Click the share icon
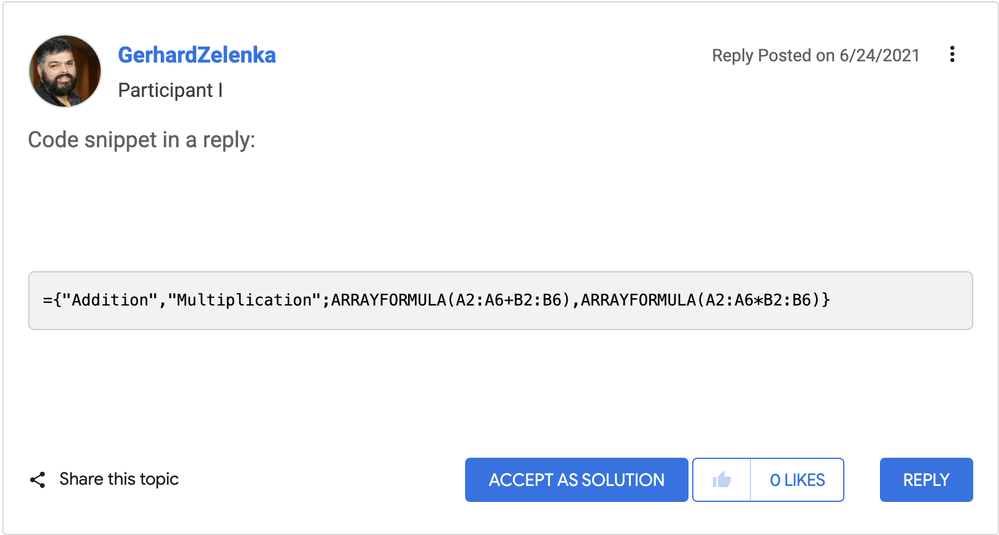The width and height of the screenshot is (999, 535). 38,480
